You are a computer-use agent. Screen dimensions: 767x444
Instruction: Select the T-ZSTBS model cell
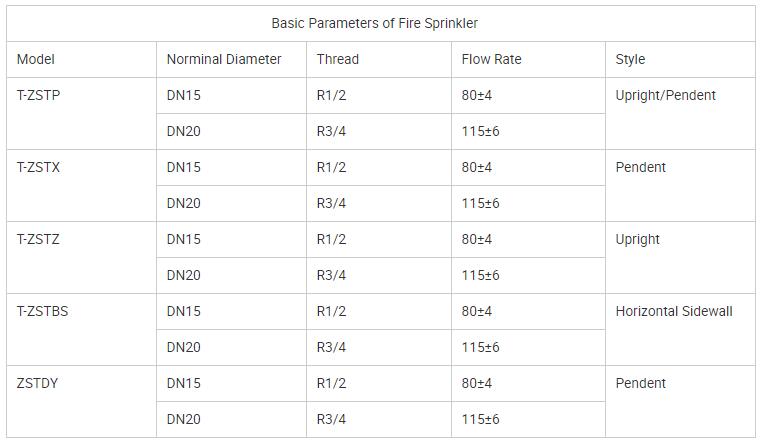pos(43,312)
